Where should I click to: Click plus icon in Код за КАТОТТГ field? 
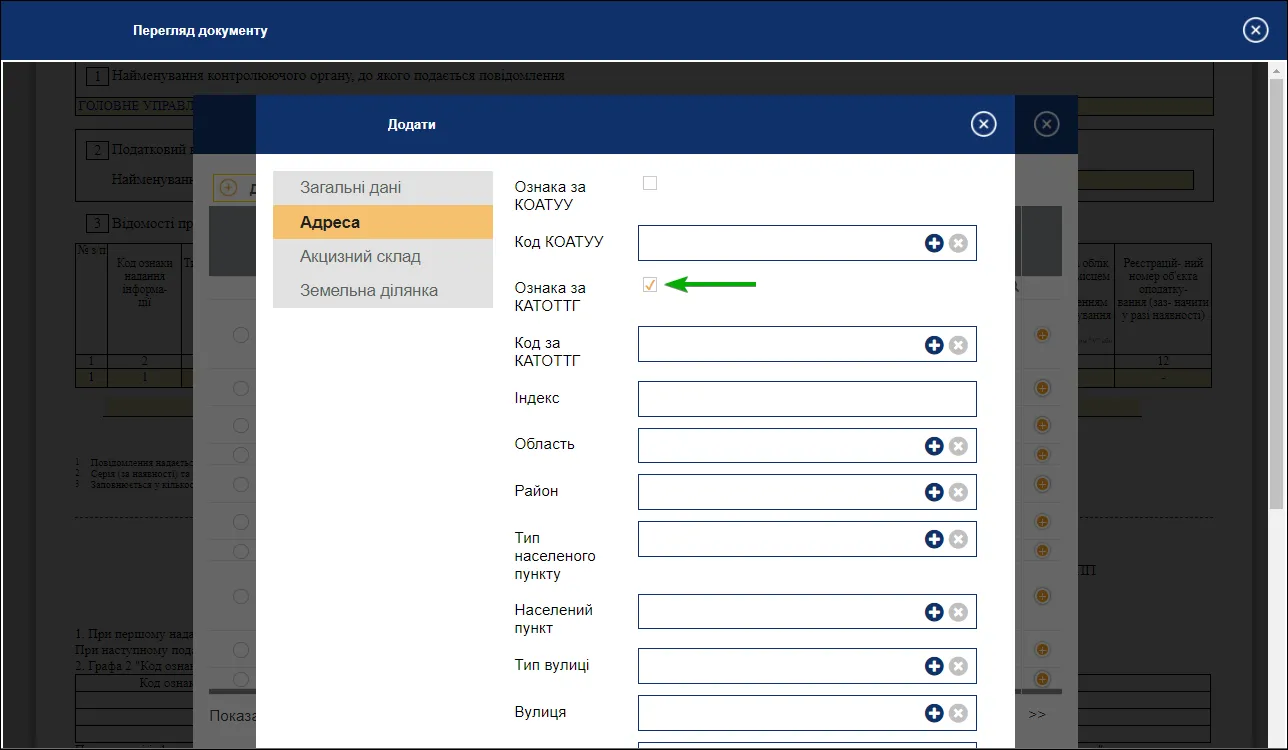click(x=934, y=344)
